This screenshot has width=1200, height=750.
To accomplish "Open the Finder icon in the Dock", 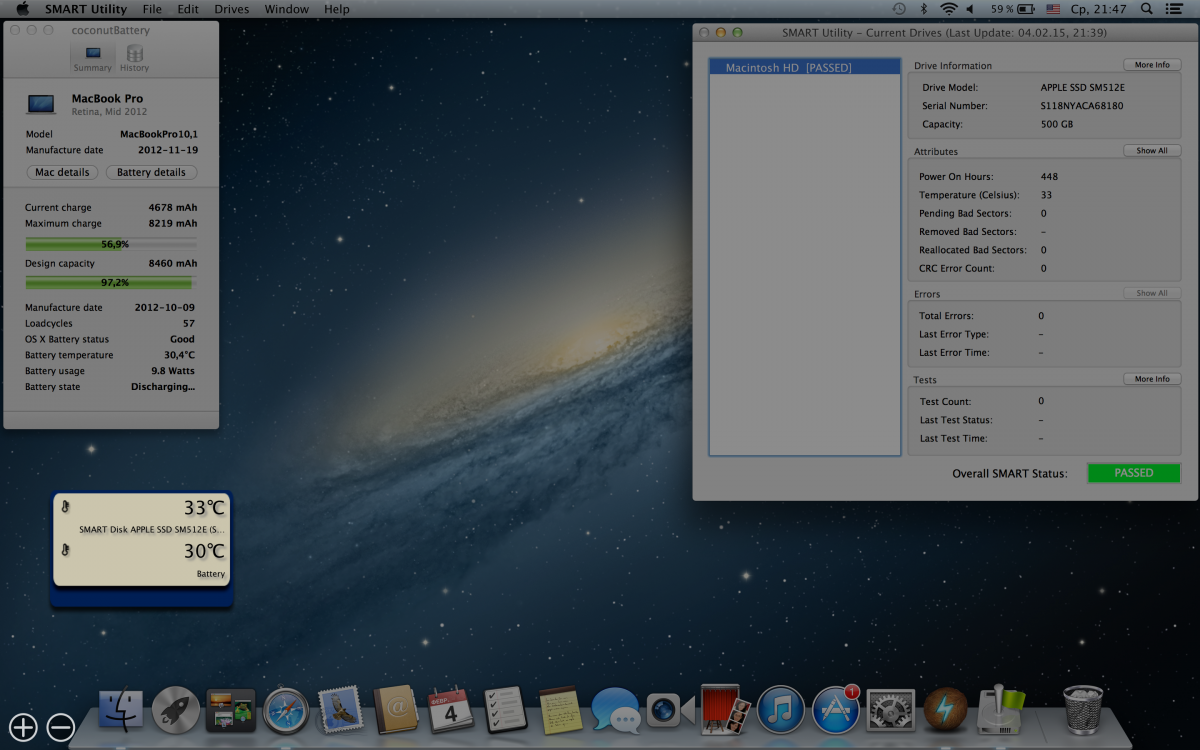I will point(122,711).
